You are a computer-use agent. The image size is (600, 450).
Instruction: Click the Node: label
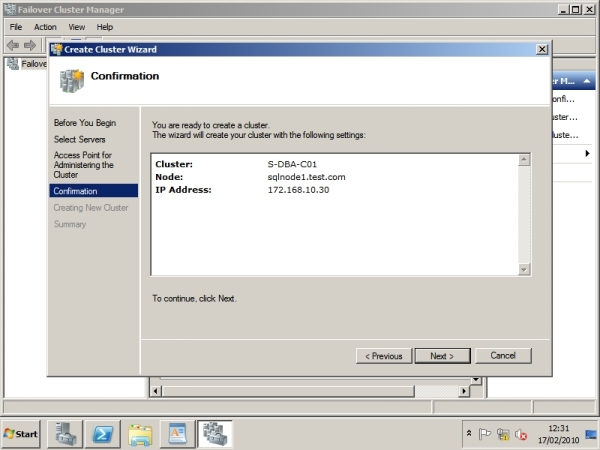coord(169,177)
